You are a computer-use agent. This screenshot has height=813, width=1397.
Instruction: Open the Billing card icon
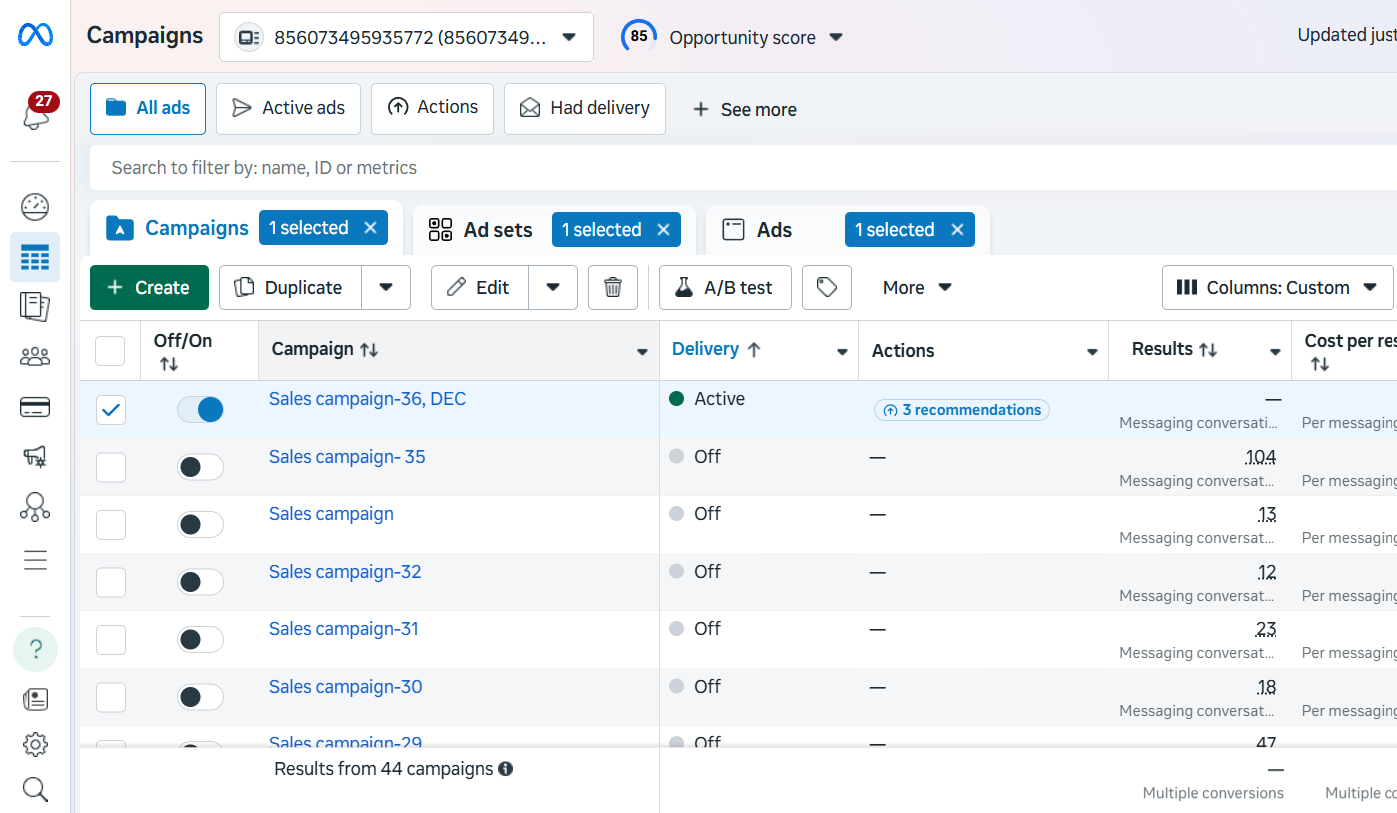[34, 406]
